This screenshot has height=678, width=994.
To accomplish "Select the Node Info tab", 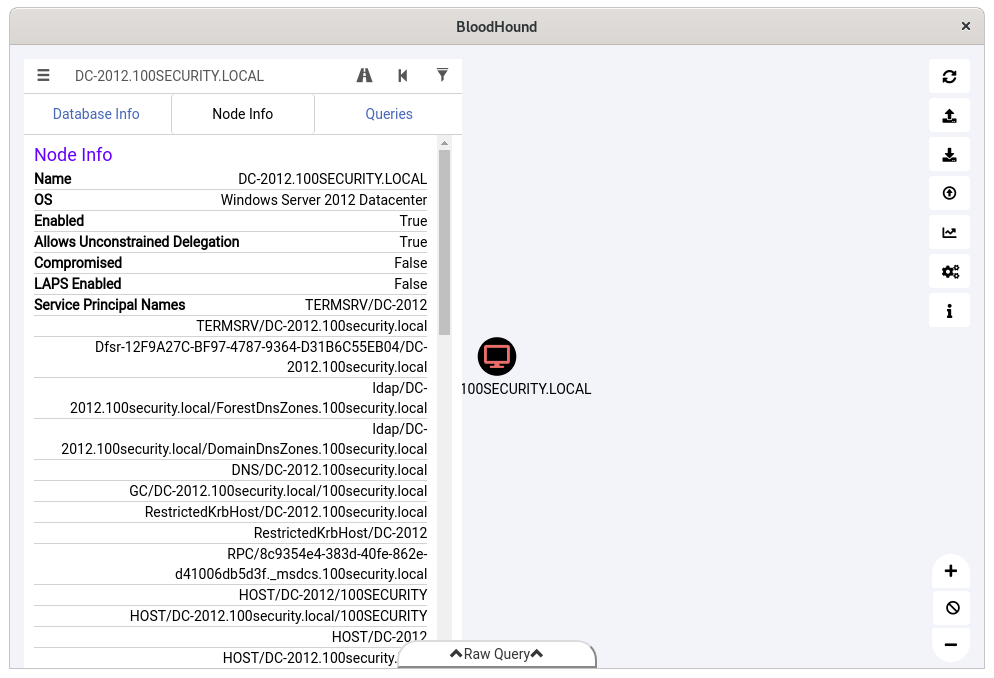I will pyautogui.click(x=243, y=114).
